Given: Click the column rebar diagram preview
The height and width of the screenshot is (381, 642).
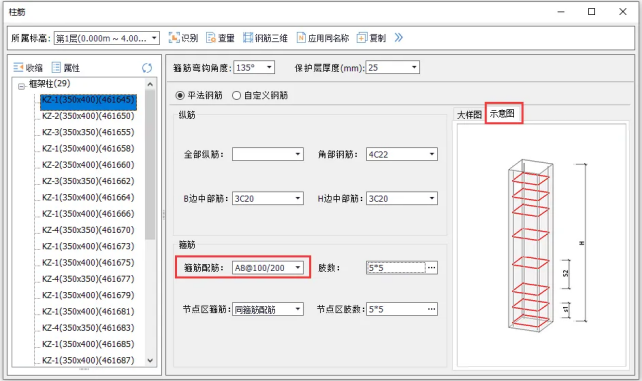Looking at the screenshot, I should pos(541,246).
